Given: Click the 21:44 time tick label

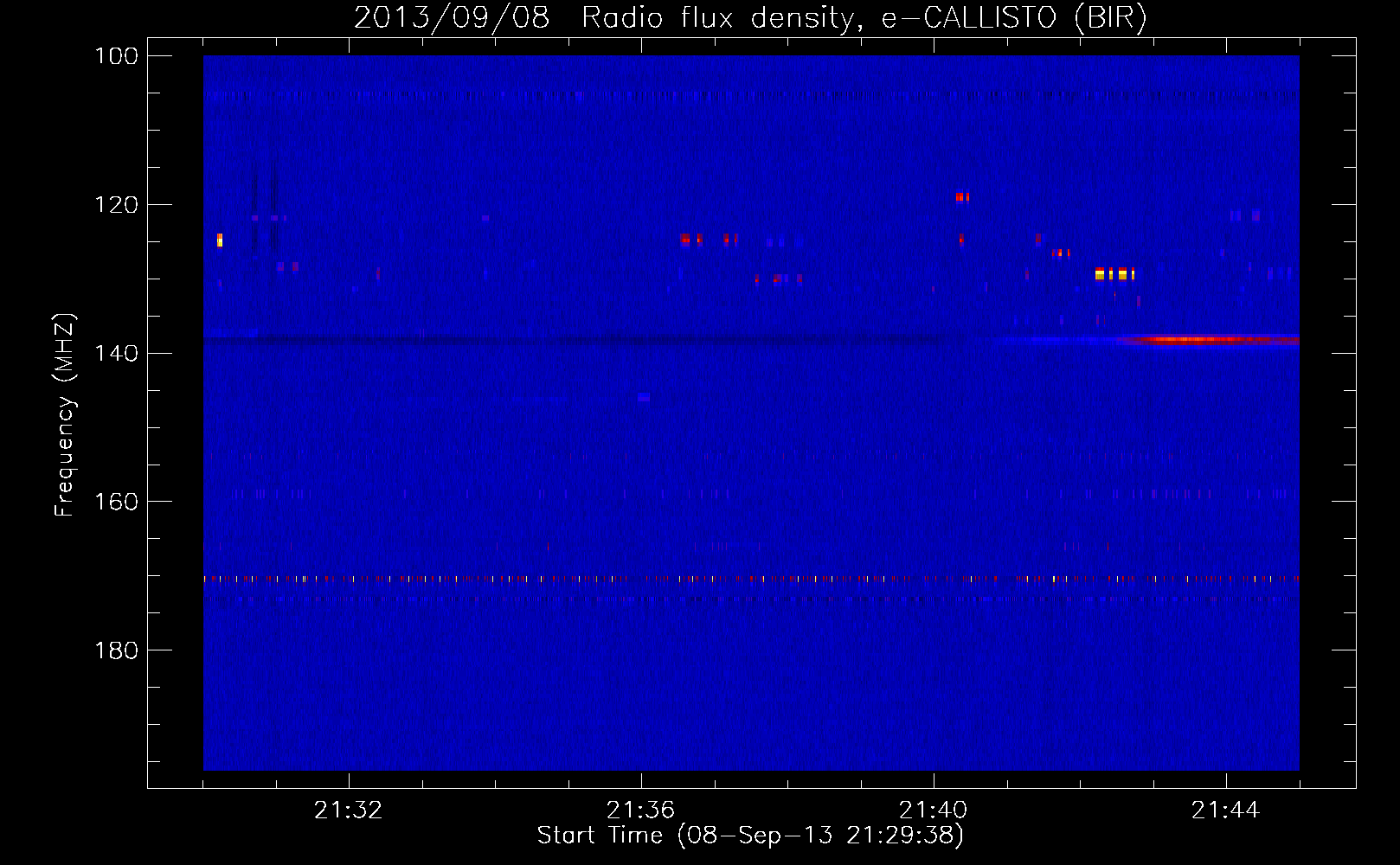Looking at the screenshot, I should (1225, 811).
